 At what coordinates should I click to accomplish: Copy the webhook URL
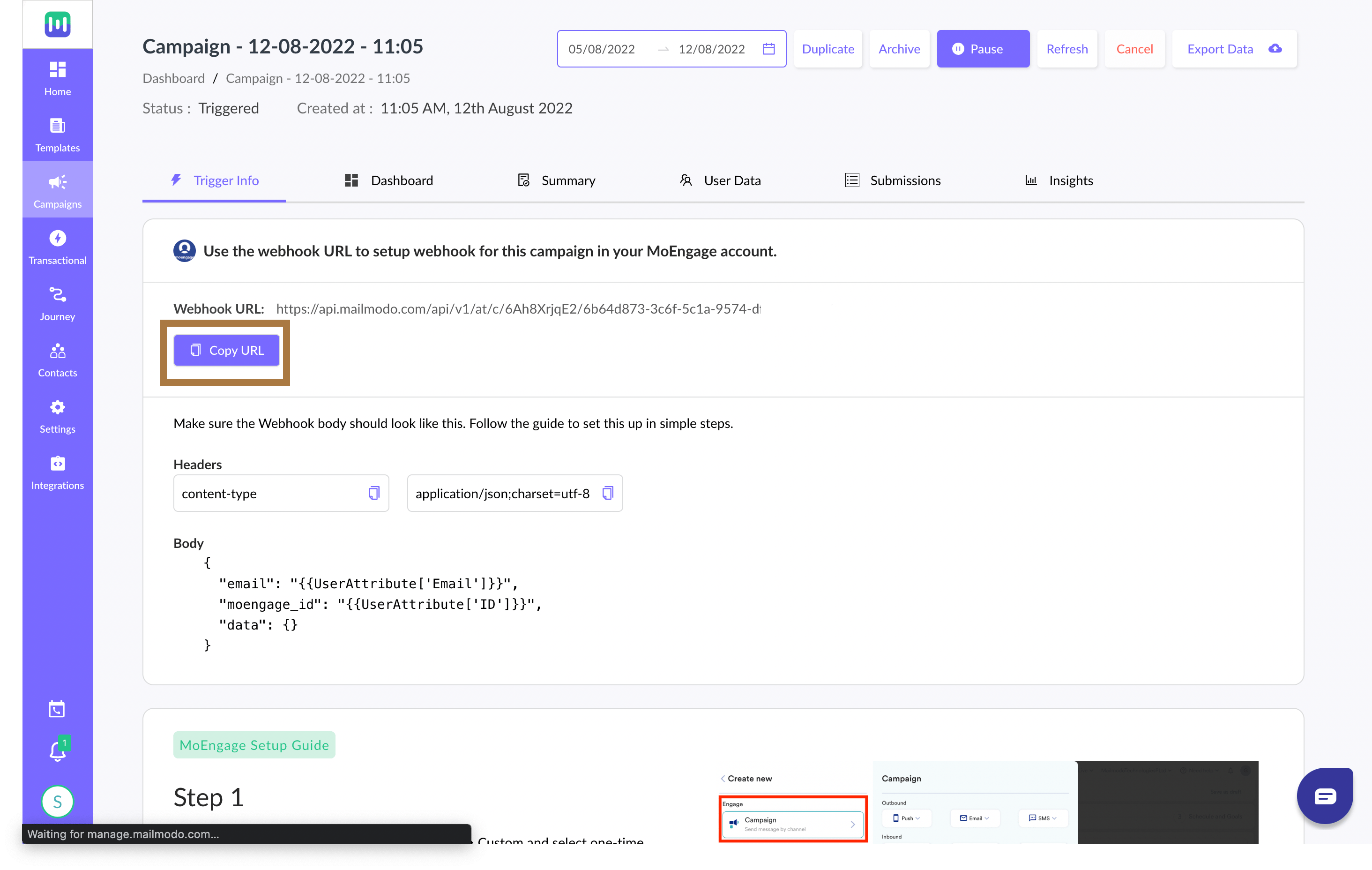pos(226,350)
